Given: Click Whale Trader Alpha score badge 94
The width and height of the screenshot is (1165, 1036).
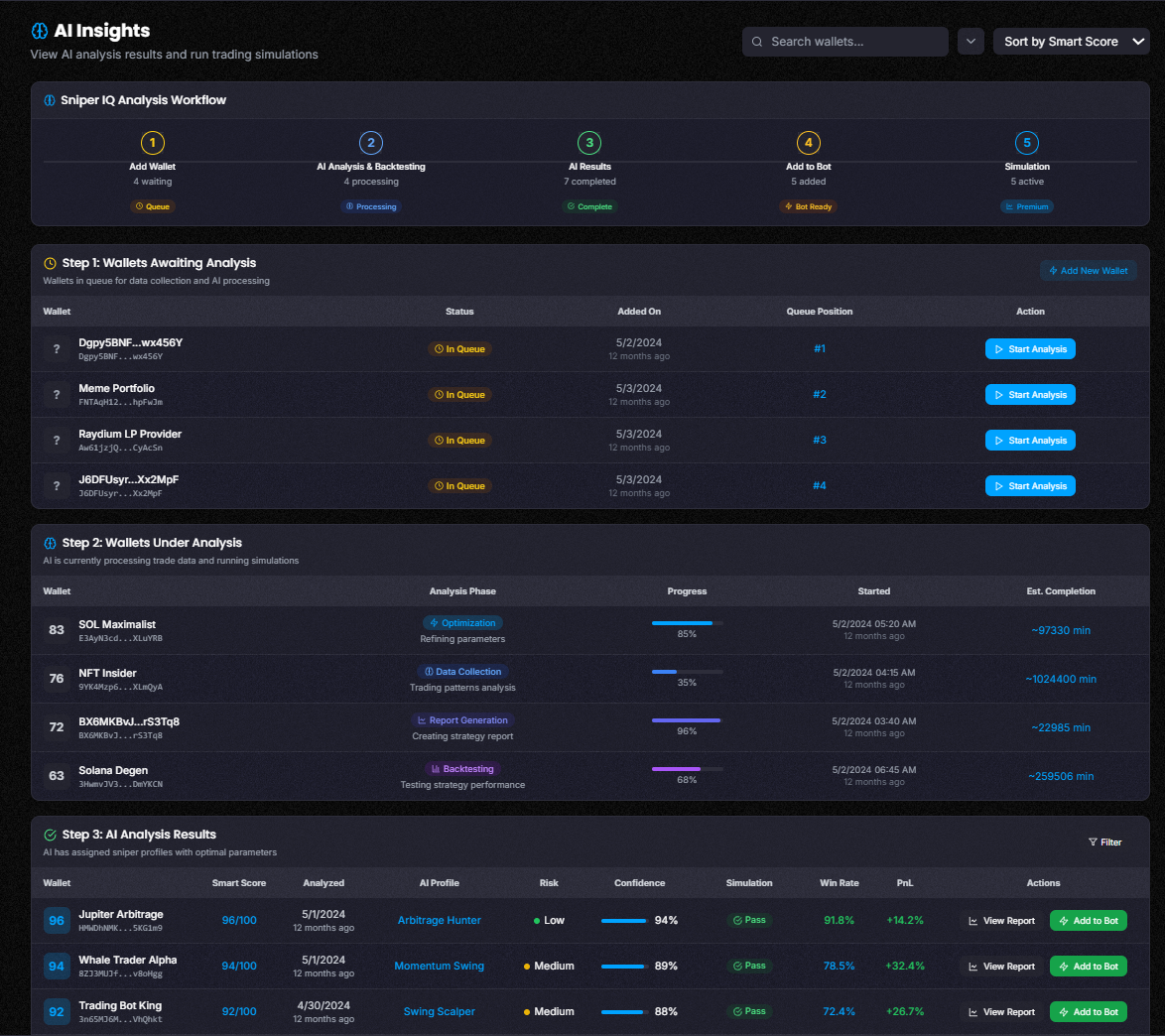Looking at the screenshot, I should tap(57, 967).
